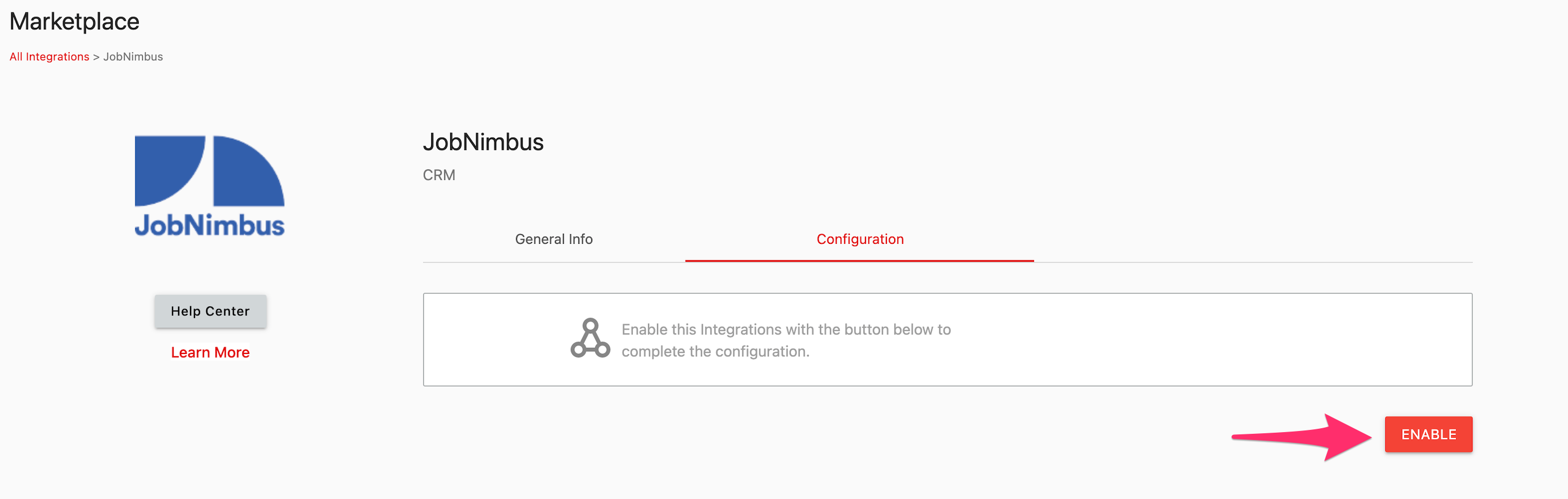This screenshot has height=499, width=1568.
Task: Click inside the configuration message box
Action: 947,339
